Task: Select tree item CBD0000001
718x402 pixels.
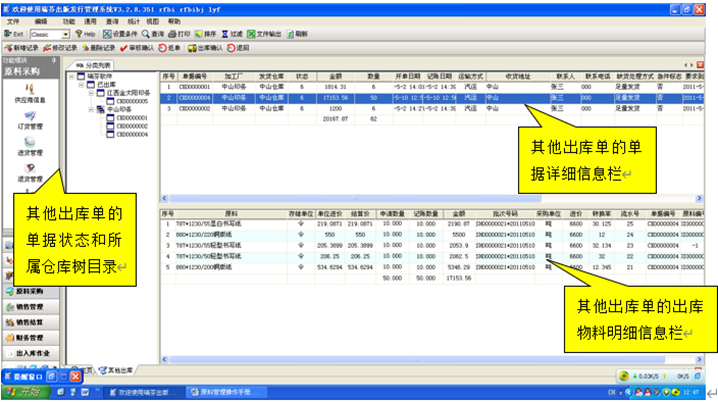Action: point(131,118)
